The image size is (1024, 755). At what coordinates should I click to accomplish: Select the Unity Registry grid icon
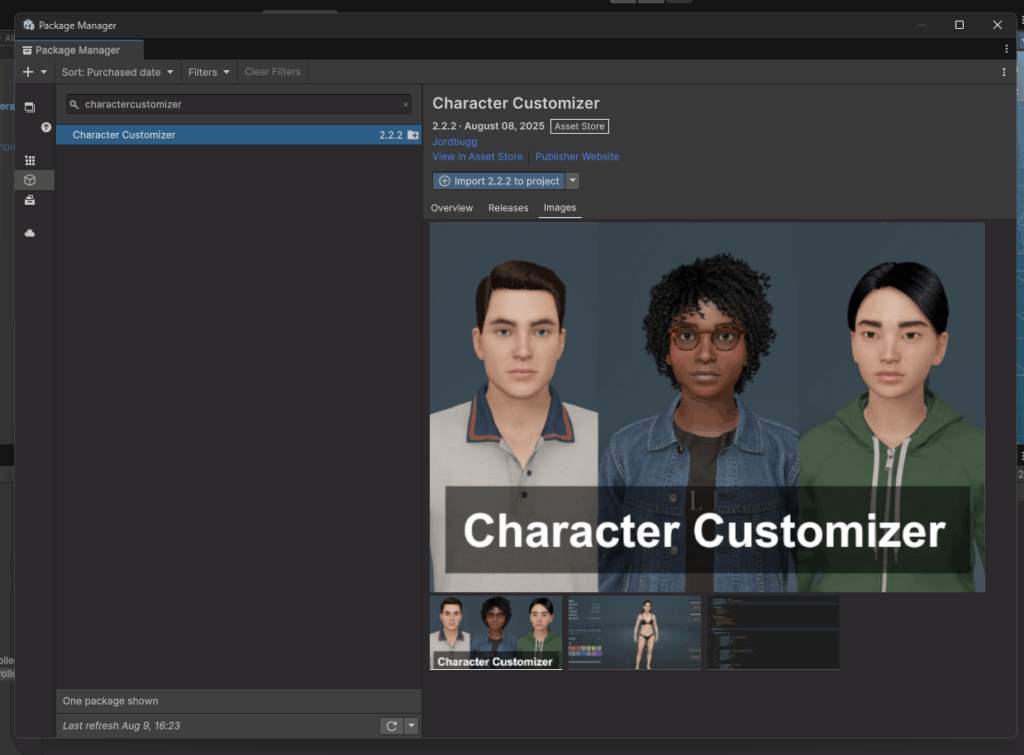pos(30,160)
